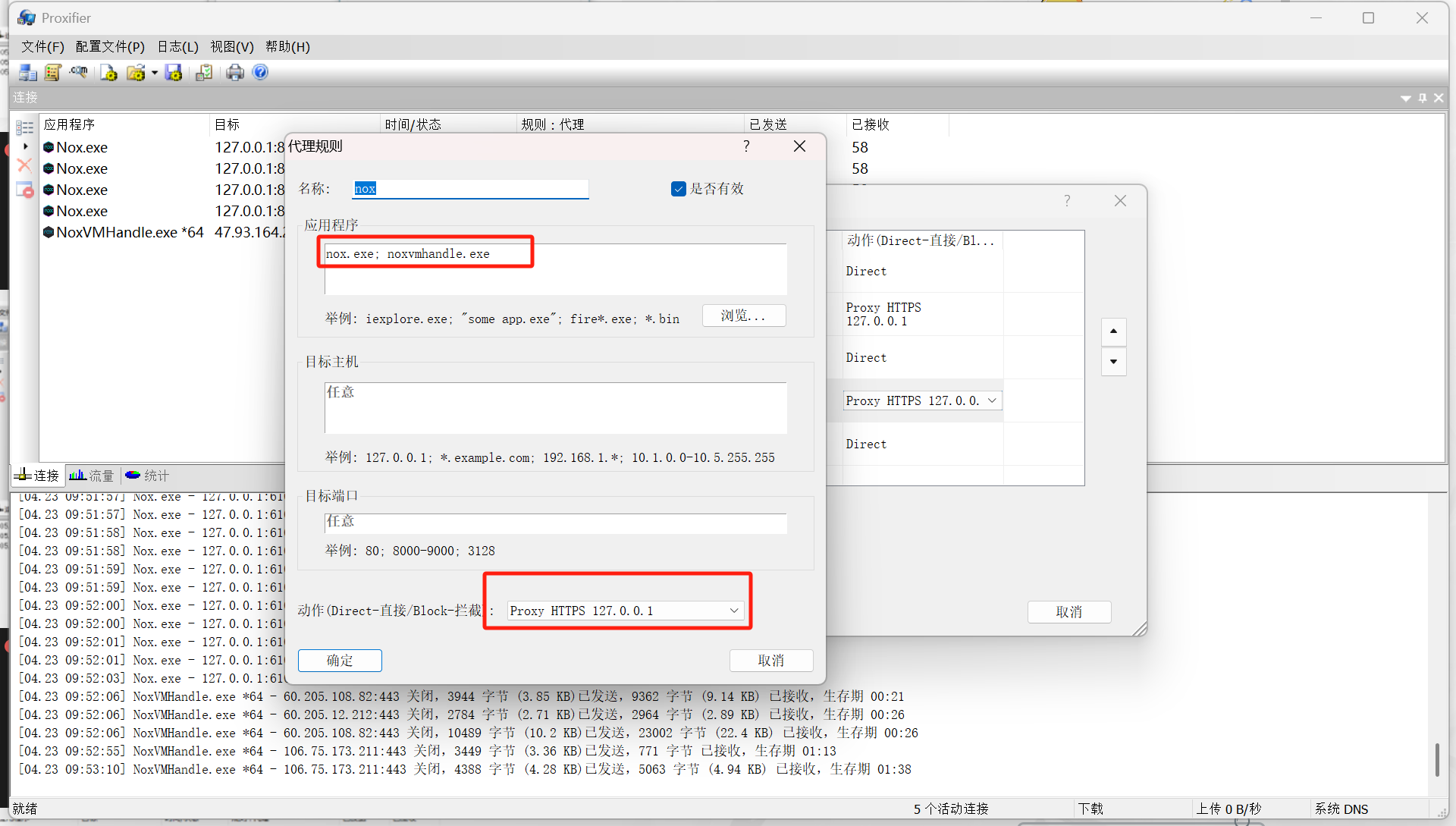Click 5 个活动连接 in status bar
The image size is (1456, 826).
point(951,809)
